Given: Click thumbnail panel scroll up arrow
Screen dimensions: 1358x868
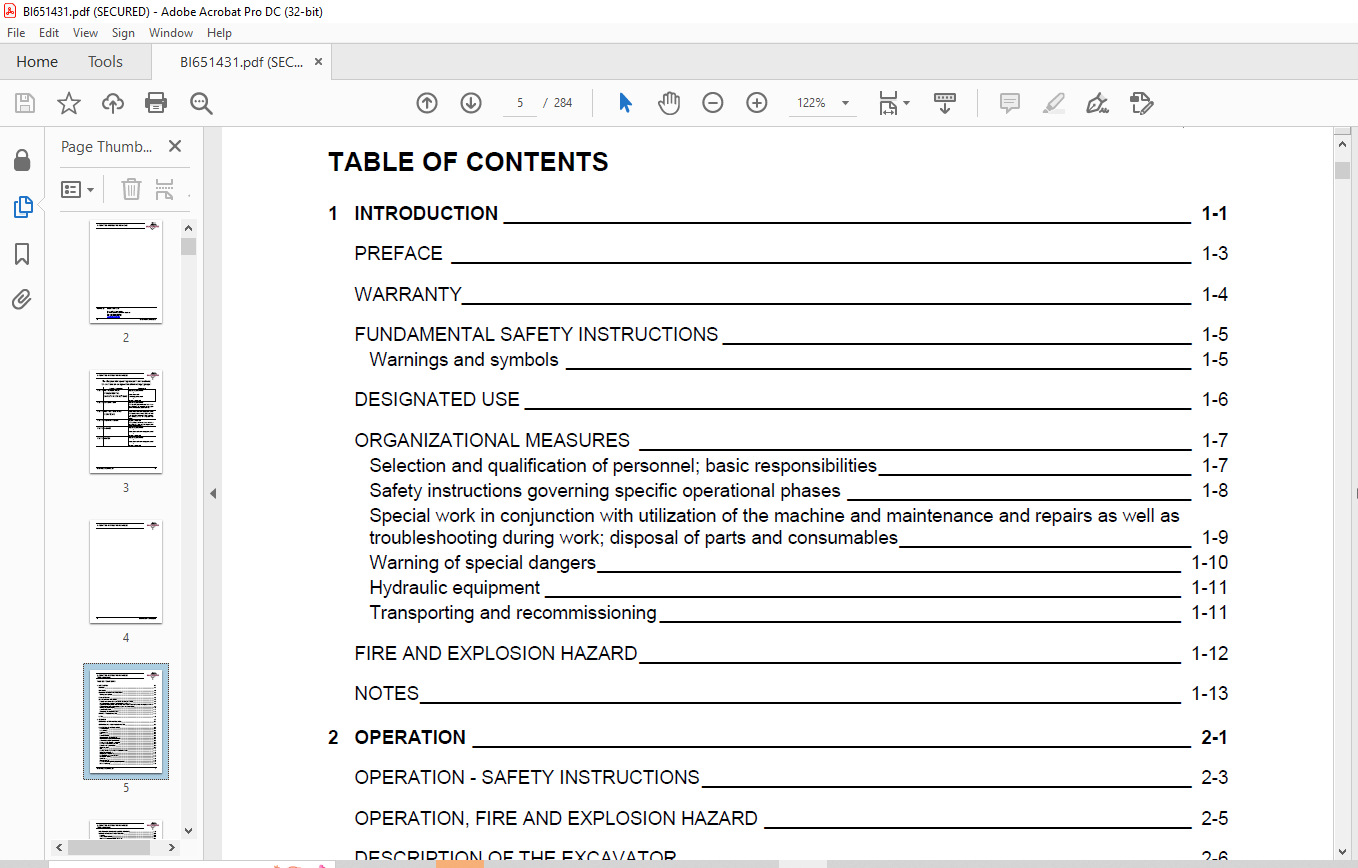Looking at the screenshot, I should click(x=188, y=228).
